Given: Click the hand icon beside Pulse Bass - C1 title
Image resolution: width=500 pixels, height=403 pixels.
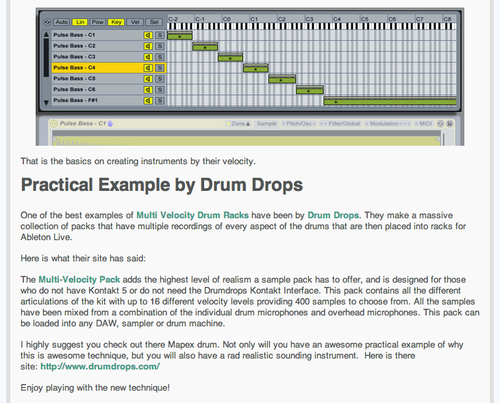Looking at the screenshot, I should pos(110,124).
